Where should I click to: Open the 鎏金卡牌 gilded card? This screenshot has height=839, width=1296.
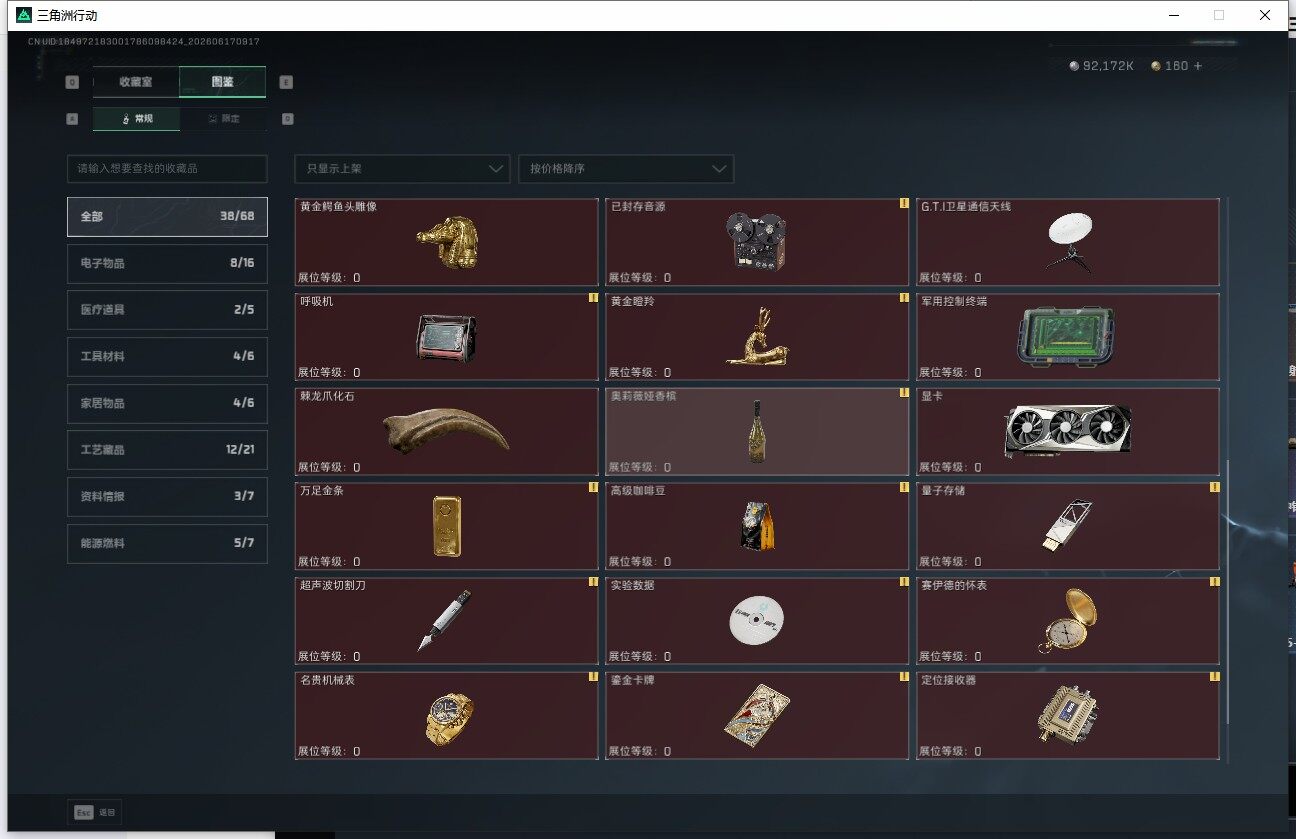pyautogui.click(x=757, y=716)
